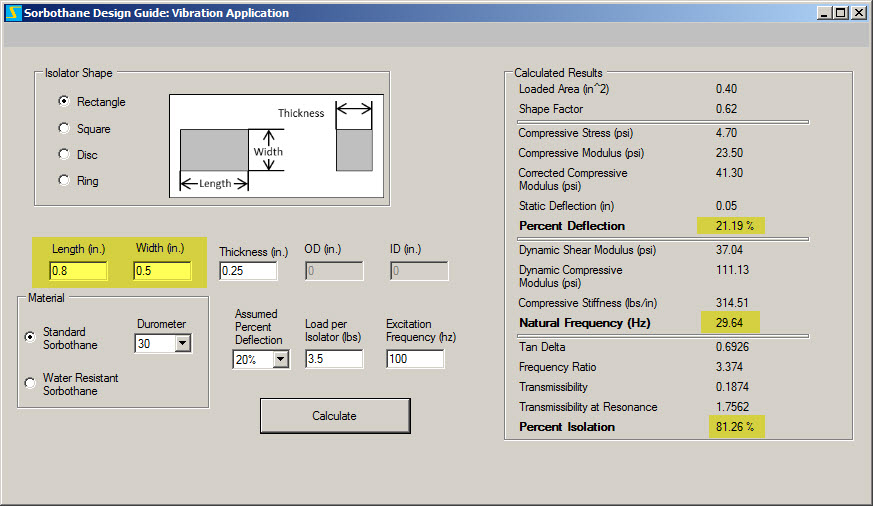
Task: Click the Tan Delta value 0.6926
Action: point(732,347)
